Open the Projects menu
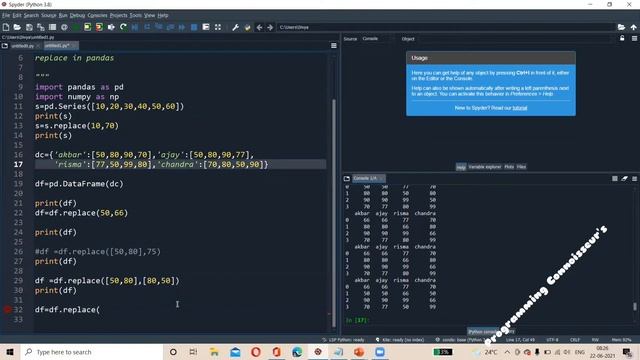Image resolution: width=640 pixels, height=360 pixels. pyautogui.click(x=118, y=15)
